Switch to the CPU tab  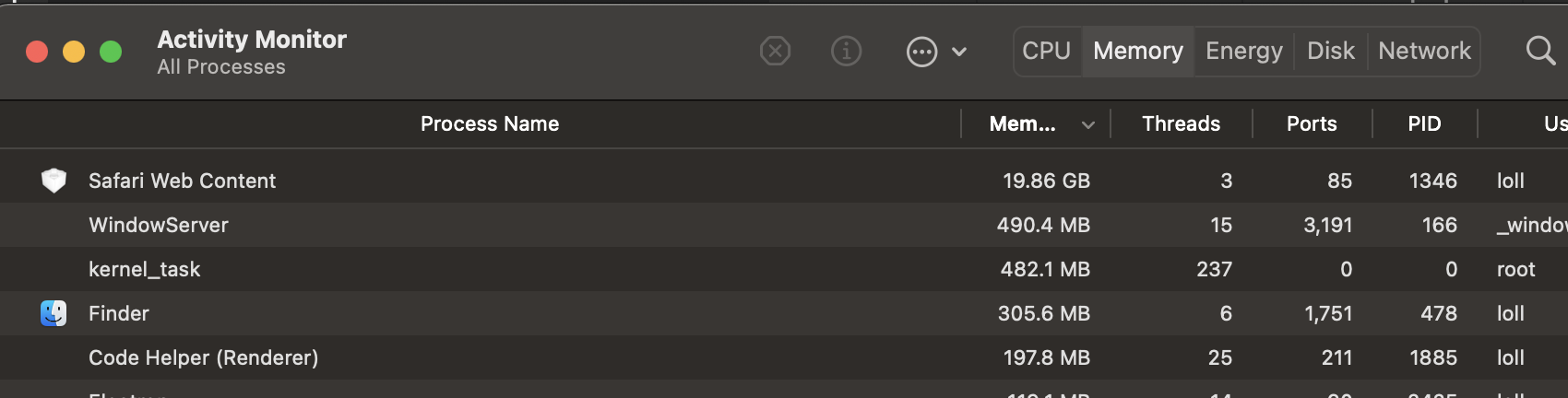click(x=1047, y=51)
